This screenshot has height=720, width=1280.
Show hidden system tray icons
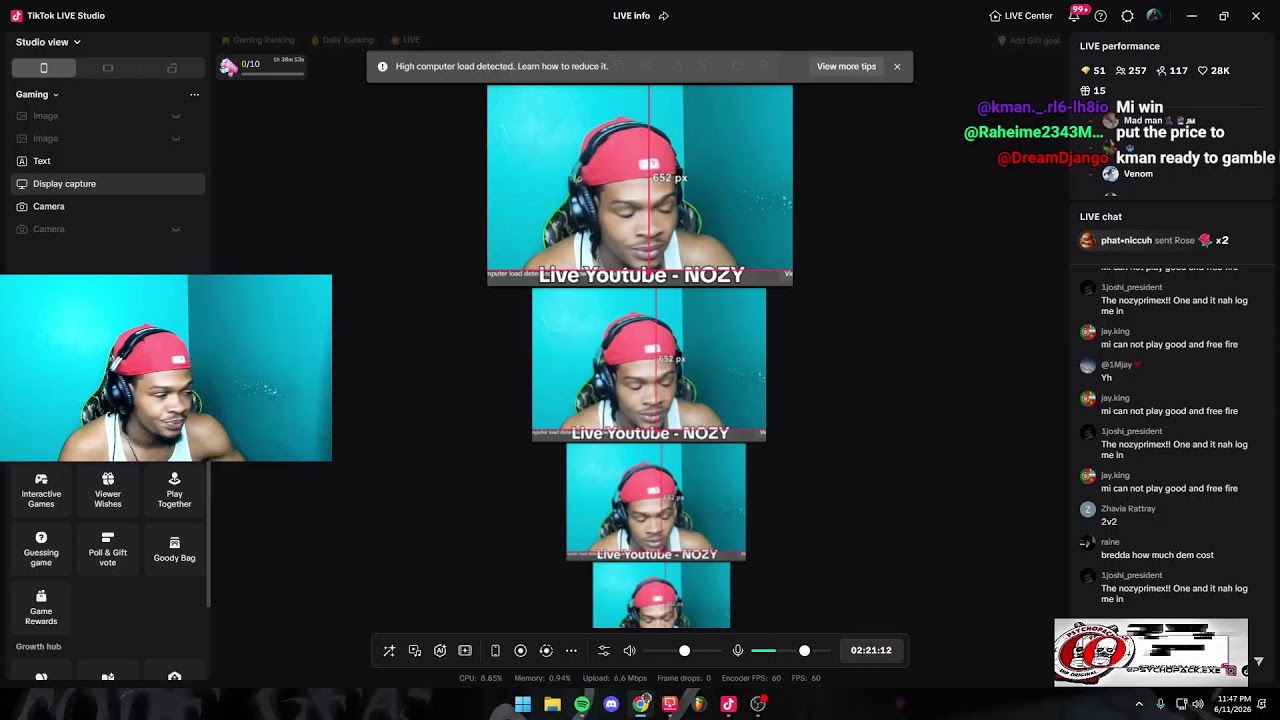(1138, 705)
